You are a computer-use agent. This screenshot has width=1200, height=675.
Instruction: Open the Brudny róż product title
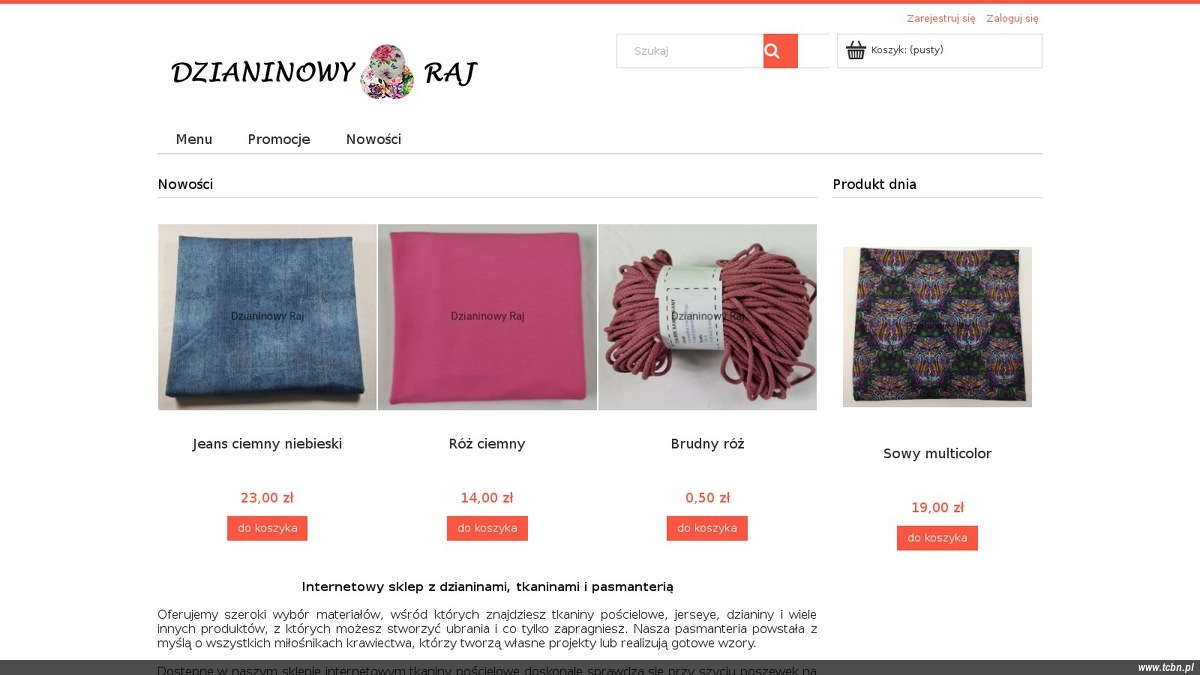point(707,444)
